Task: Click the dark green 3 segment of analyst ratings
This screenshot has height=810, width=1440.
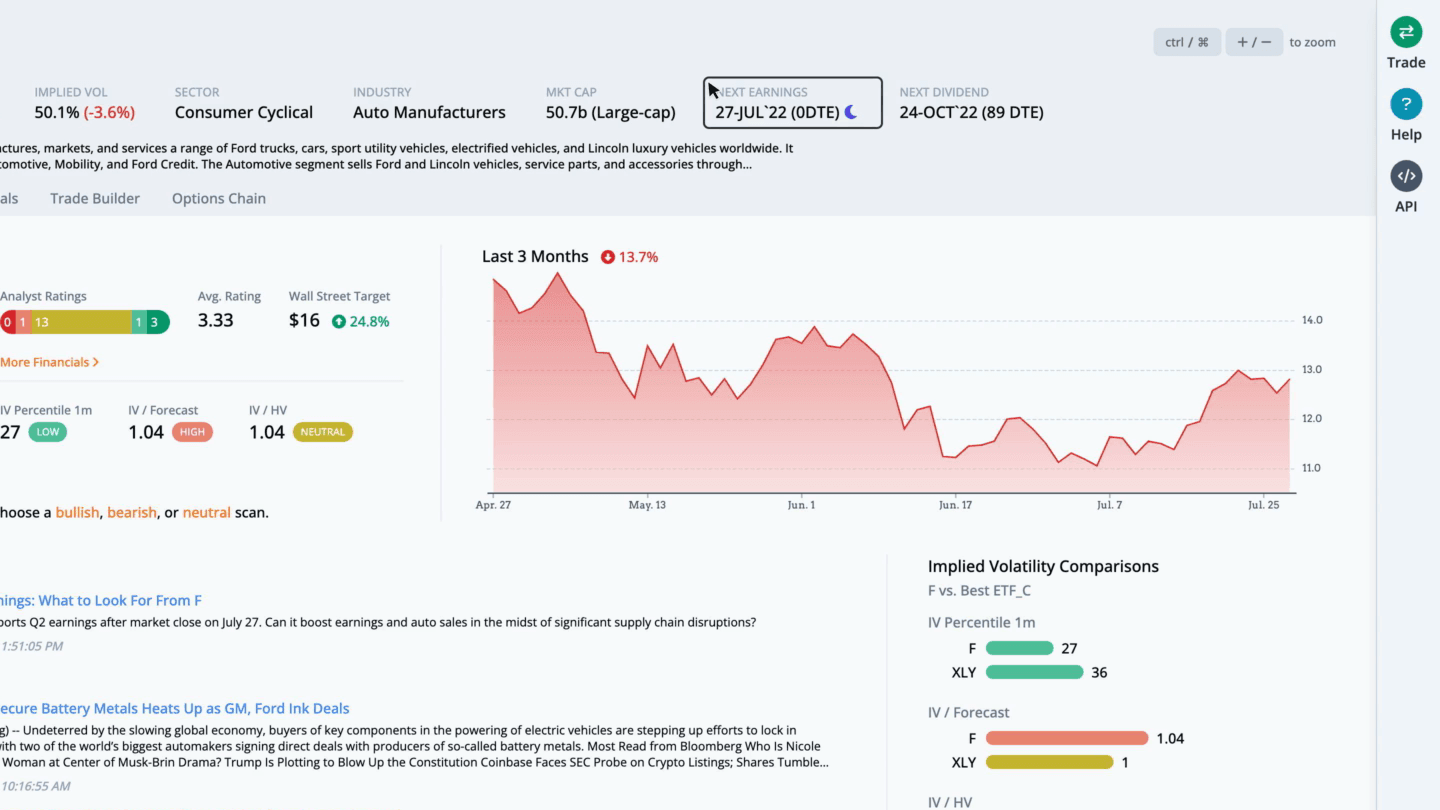Action: (x=157, y=322)
